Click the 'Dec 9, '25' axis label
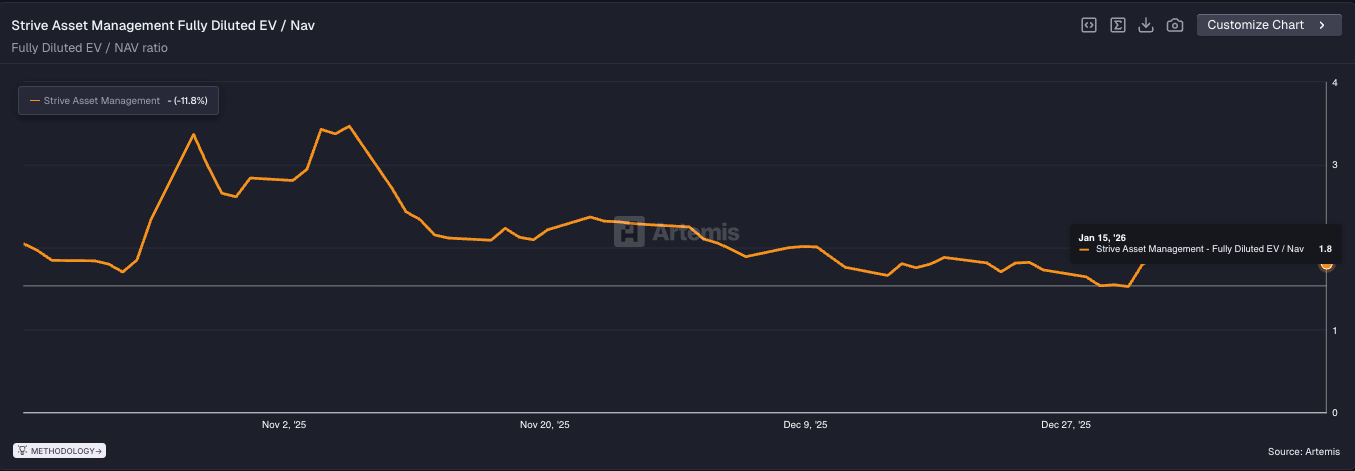The height and width of the screenshot is (471, 1355). point(805,425)
